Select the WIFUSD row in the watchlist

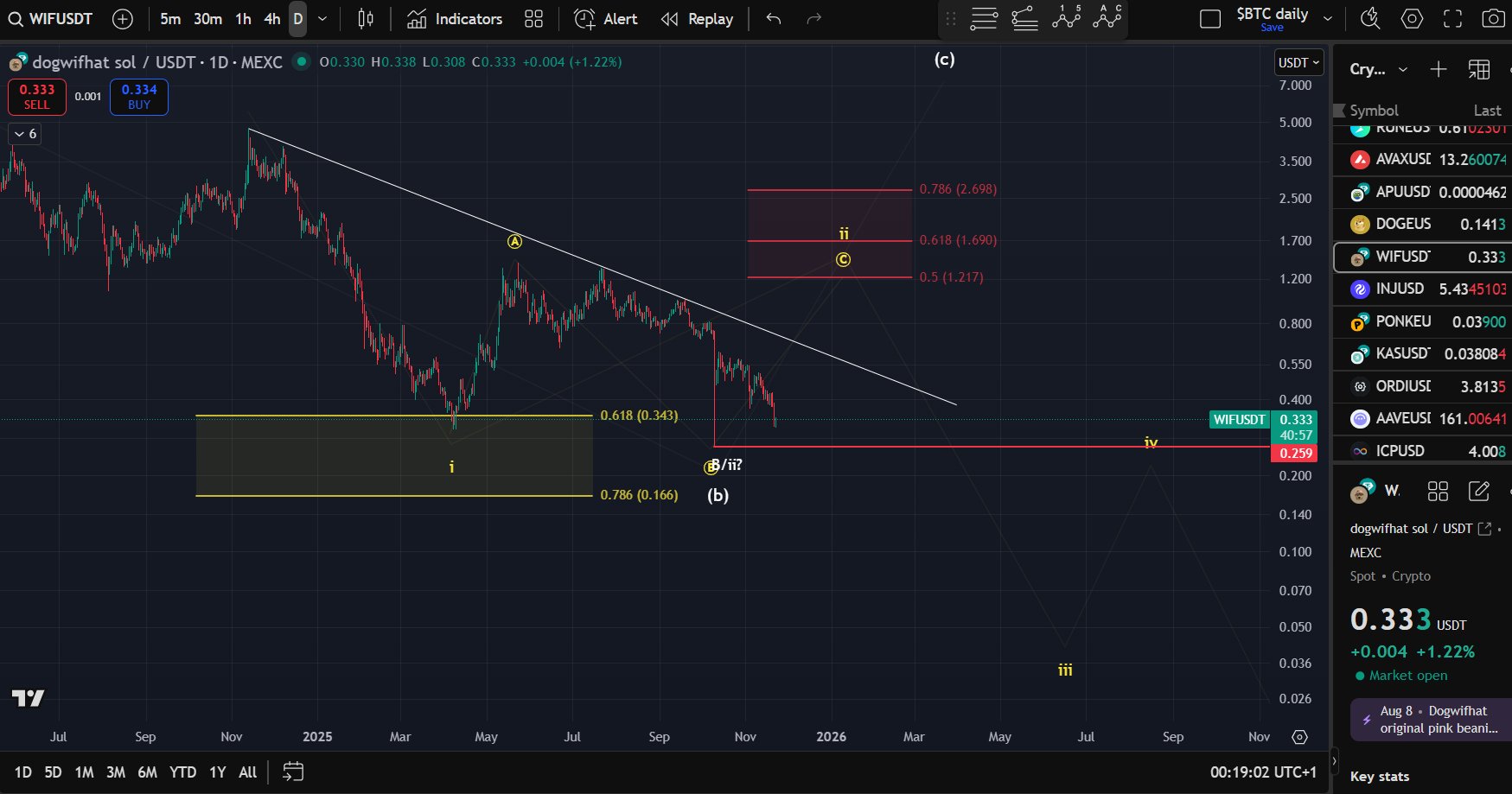click(x=1423, y=257)
